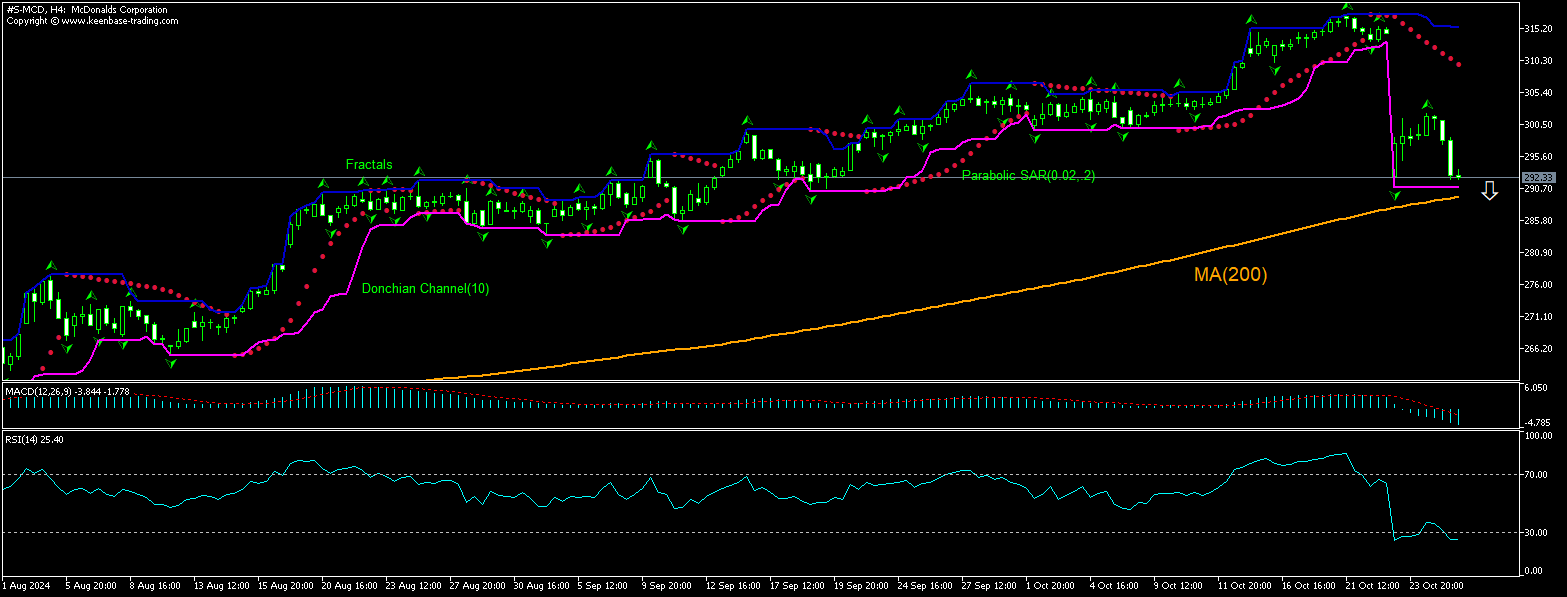Select the 1 Aug 2024 date label
The width and height of the screenshot is (1567, 597).
[x=25, y=582]
